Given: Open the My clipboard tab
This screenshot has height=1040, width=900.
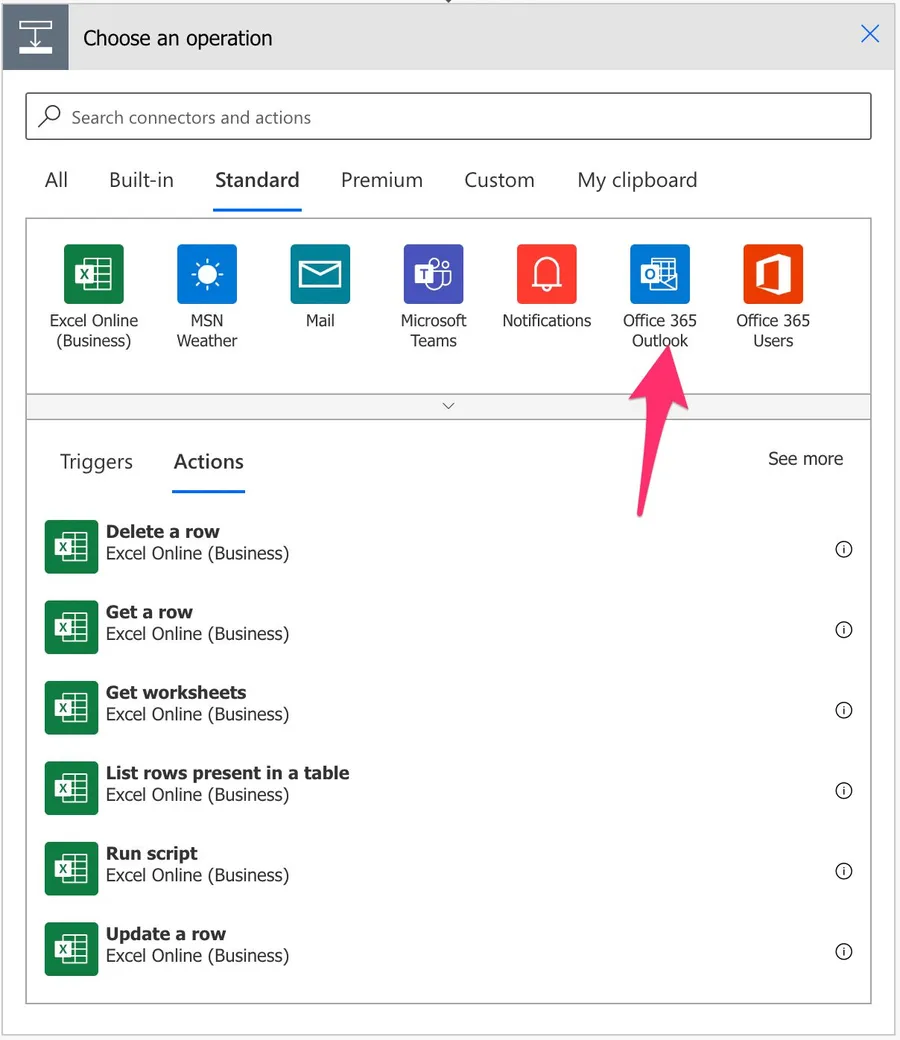Looking at the screenshot, I should pyautogui.click(x=637, y=181).
